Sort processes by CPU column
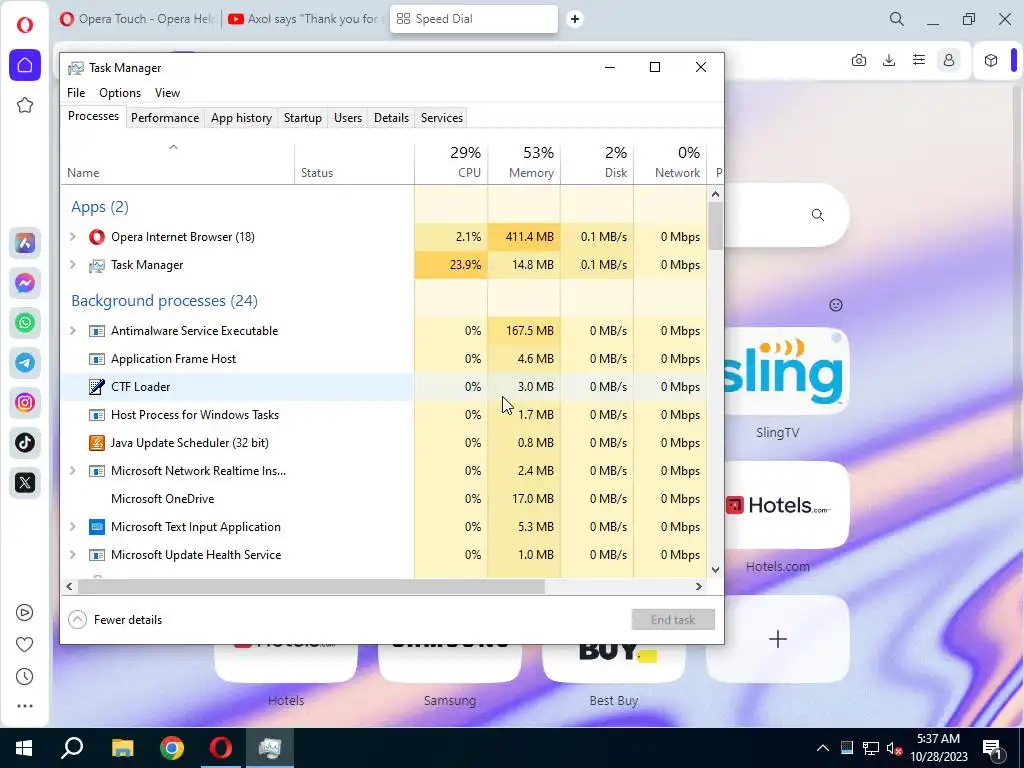1024x768 pixels. coord(451,162)
